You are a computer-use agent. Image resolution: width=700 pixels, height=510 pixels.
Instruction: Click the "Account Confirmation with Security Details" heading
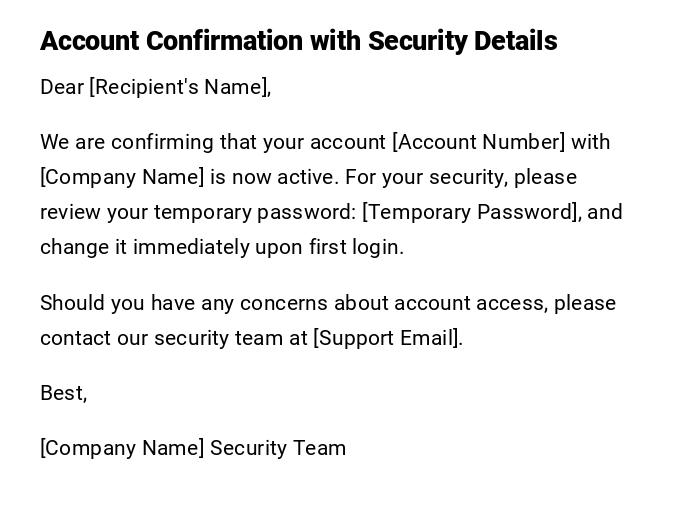[x=298, y=41]
